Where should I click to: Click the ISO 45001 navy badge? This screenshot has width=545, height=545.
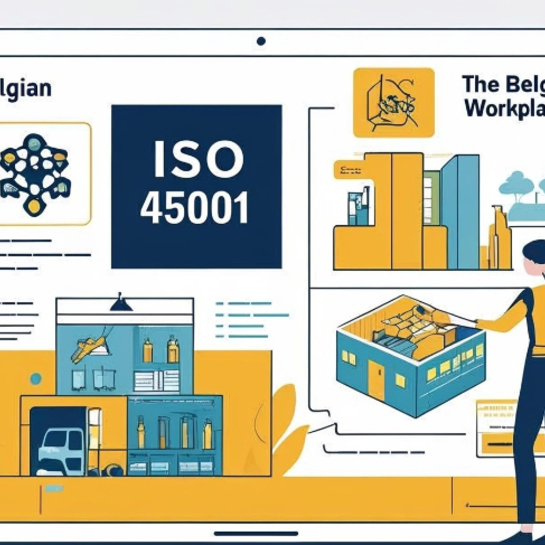coord(196,186)
